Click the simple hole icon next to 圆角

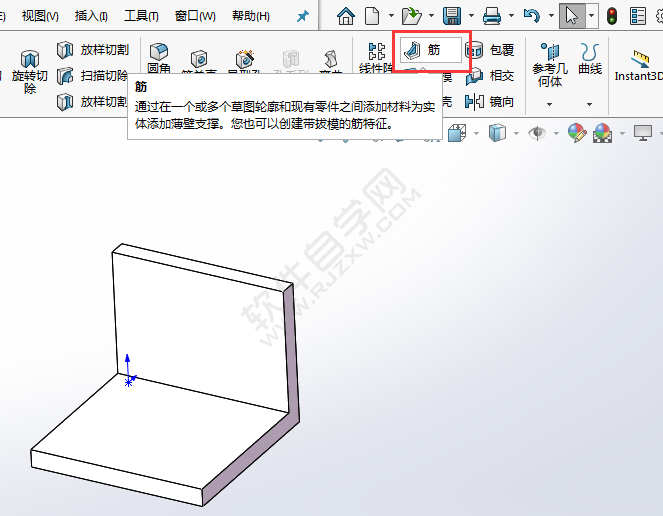199,59
